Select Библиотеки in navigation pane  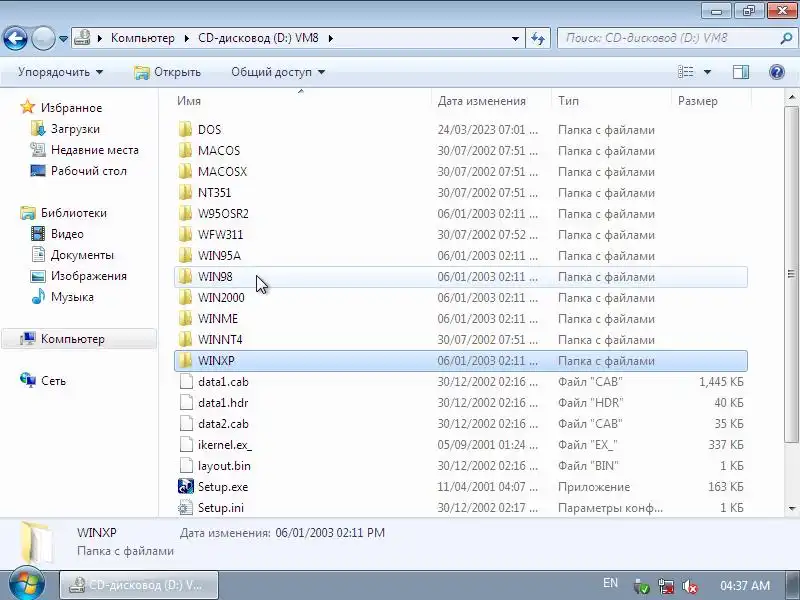(73, 213)
